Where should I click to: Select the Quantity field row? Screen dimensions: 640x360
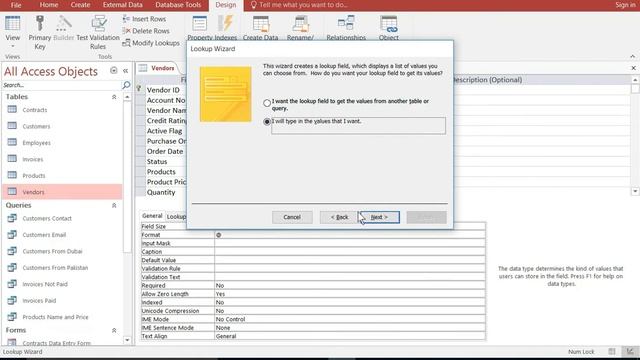(161, 192)
